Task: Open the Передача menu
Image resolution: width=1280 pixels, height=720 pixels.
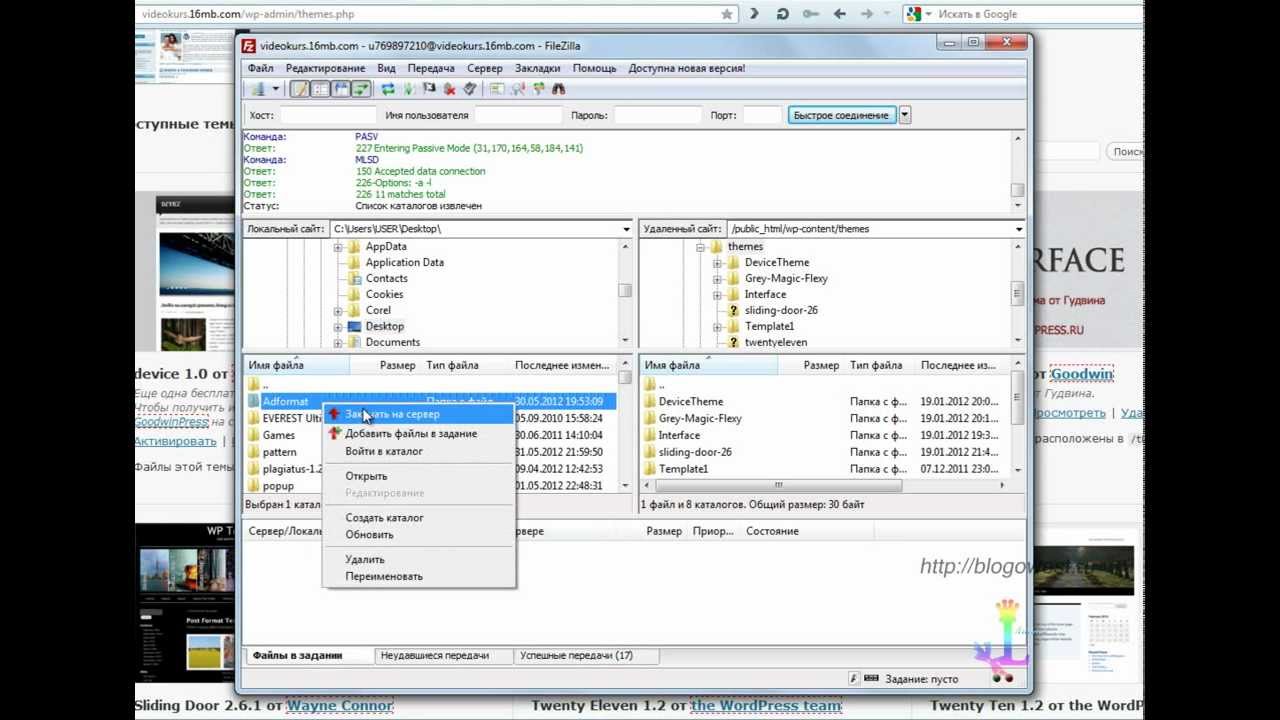Action: 431,68
